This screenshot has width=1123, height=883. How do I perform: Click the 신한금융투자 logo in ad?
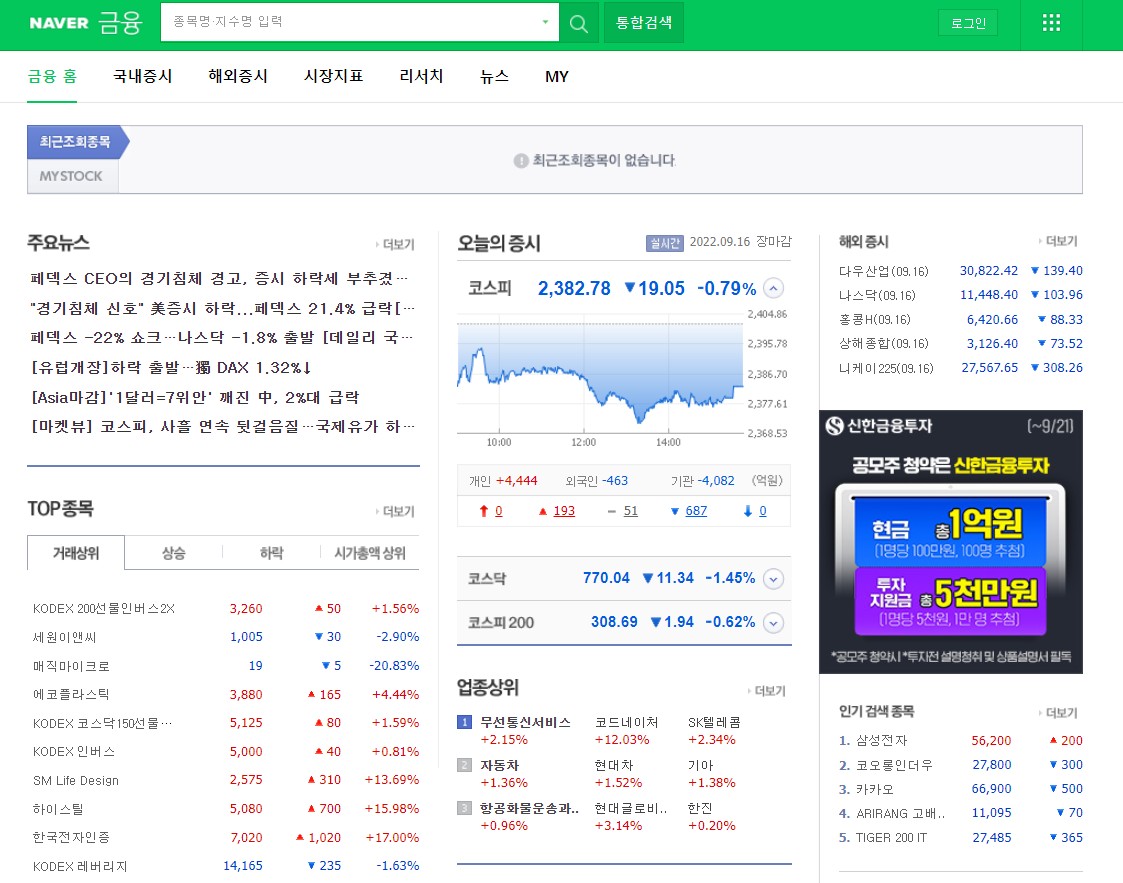(x=879, y=426)
